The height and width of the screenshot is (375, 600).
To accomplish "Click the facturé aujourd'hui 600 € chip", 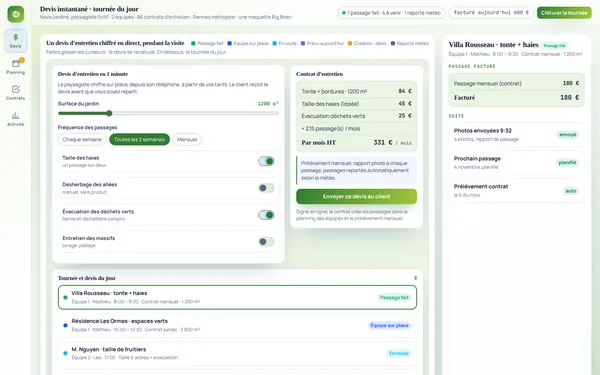I will click(x=491, y=13).
